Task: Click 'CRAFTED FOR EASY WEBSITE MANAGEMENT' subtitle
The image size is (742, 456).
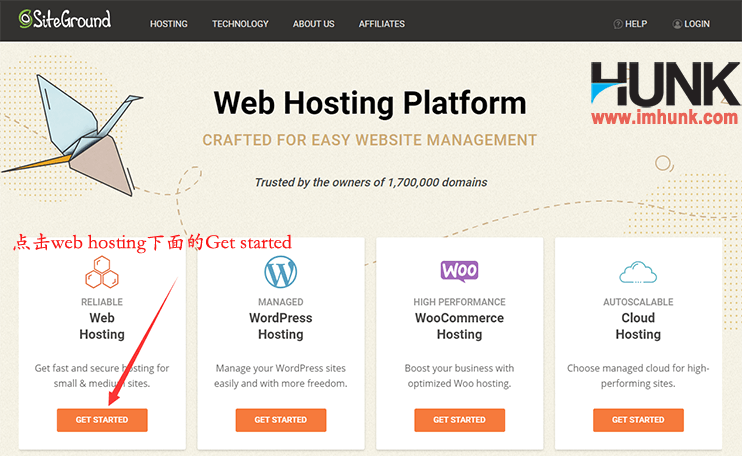Action: 370,140
